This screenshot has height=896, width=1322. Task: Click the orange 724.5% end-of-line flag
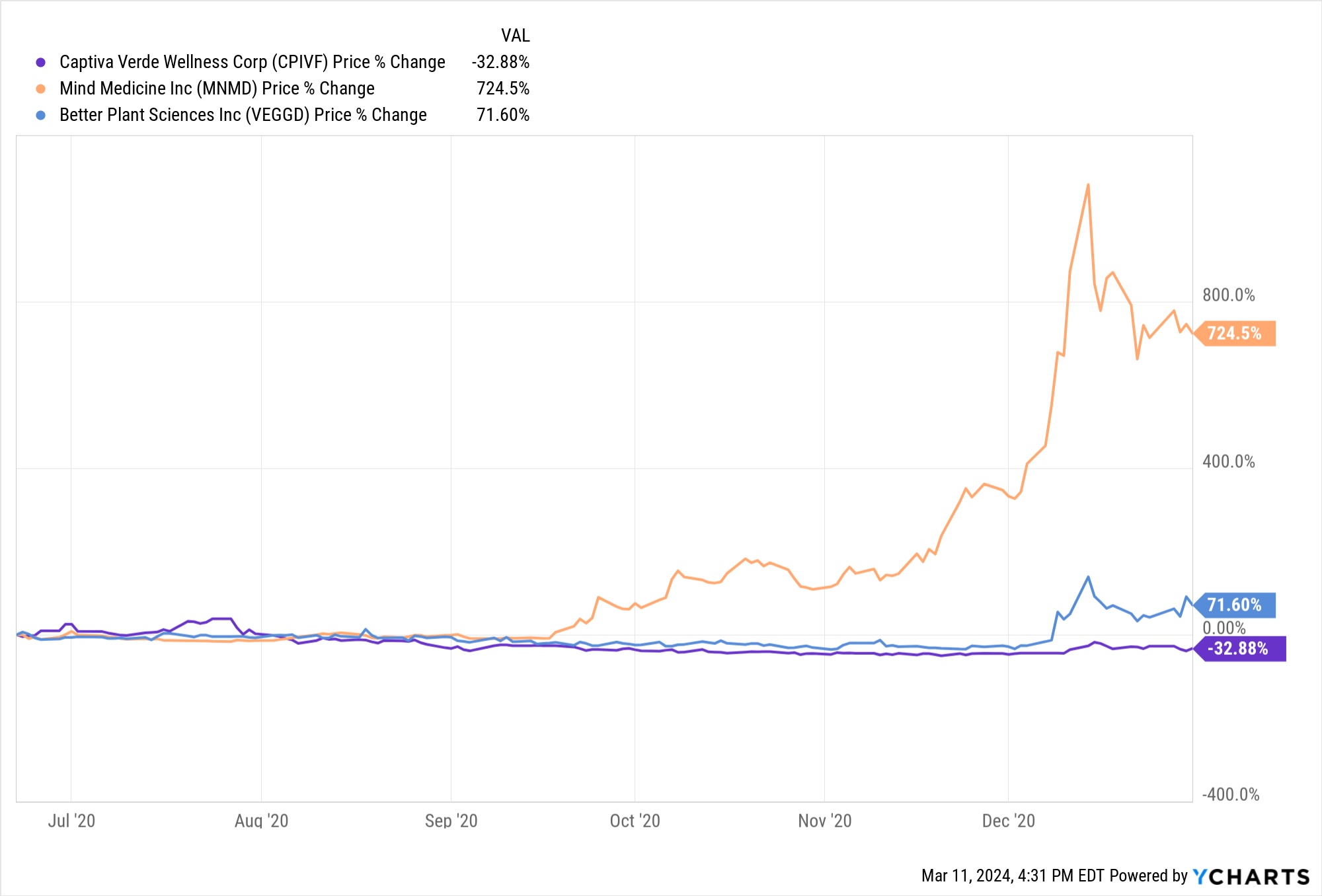coord(1234,333)
